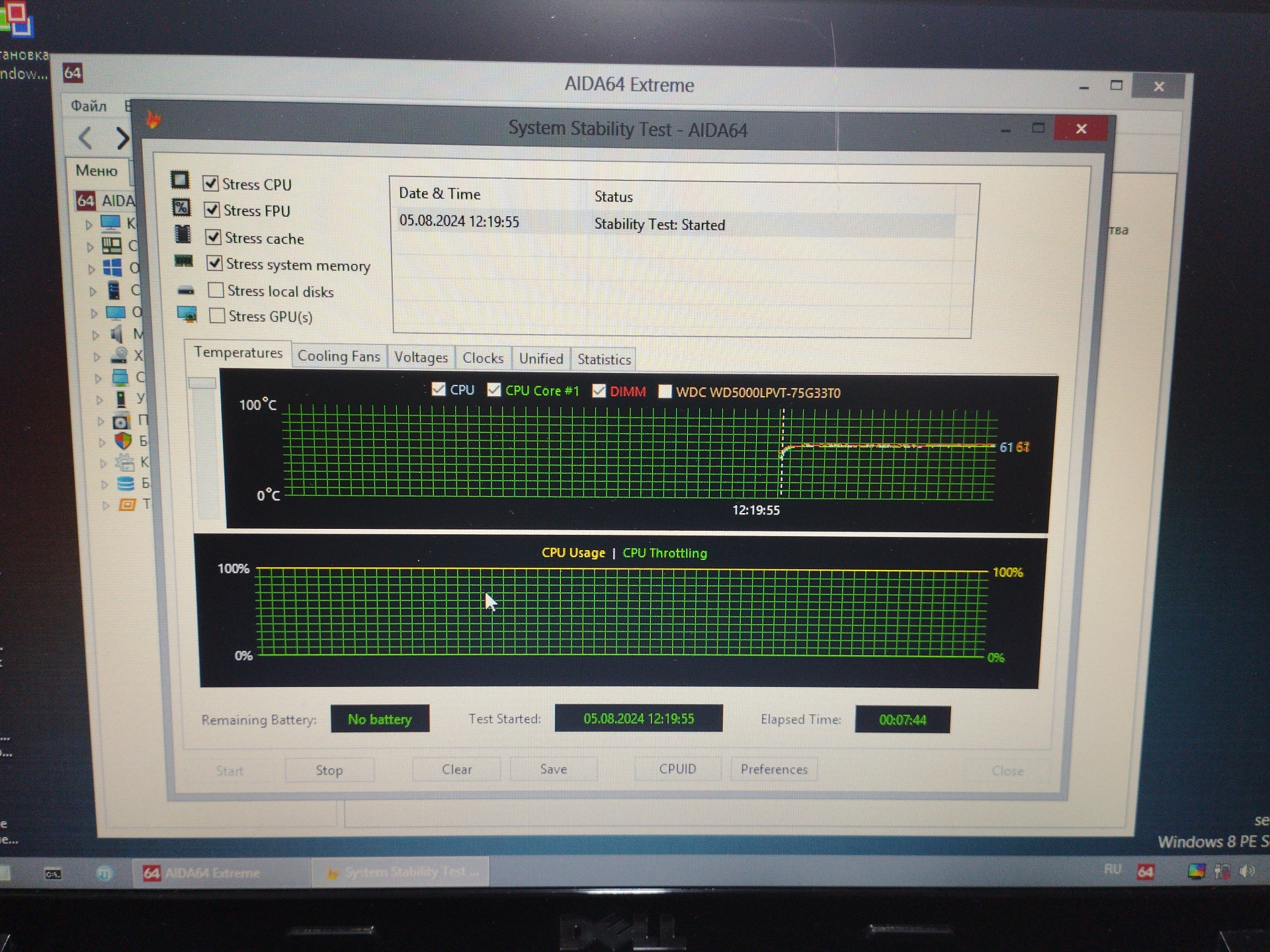Uncheck the Stress cache checkbox

[x=213, y=237]
